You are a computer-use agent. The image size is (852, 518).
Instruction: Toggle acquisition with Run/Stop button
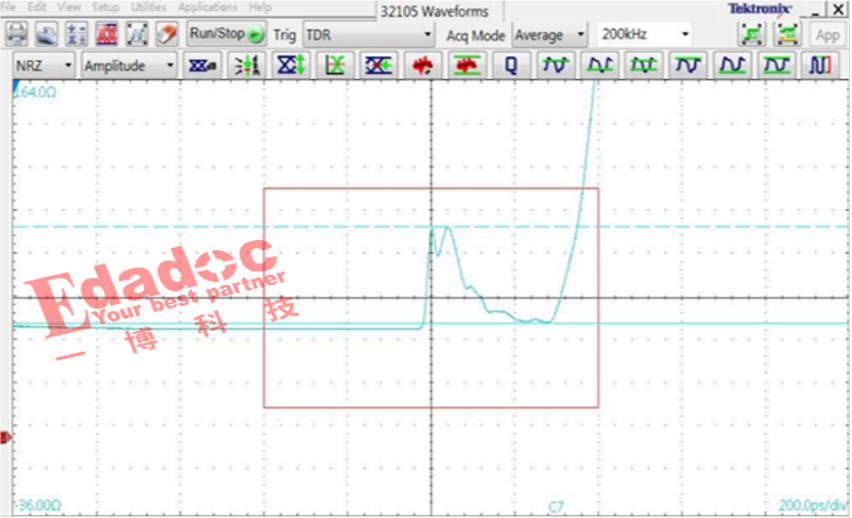[x=226, y=34]
